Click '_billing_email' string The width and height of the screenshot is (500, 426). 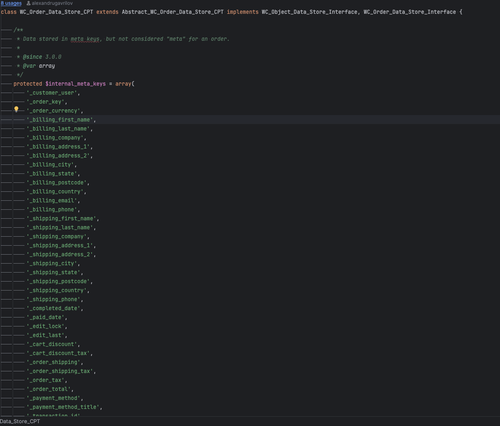52,201
